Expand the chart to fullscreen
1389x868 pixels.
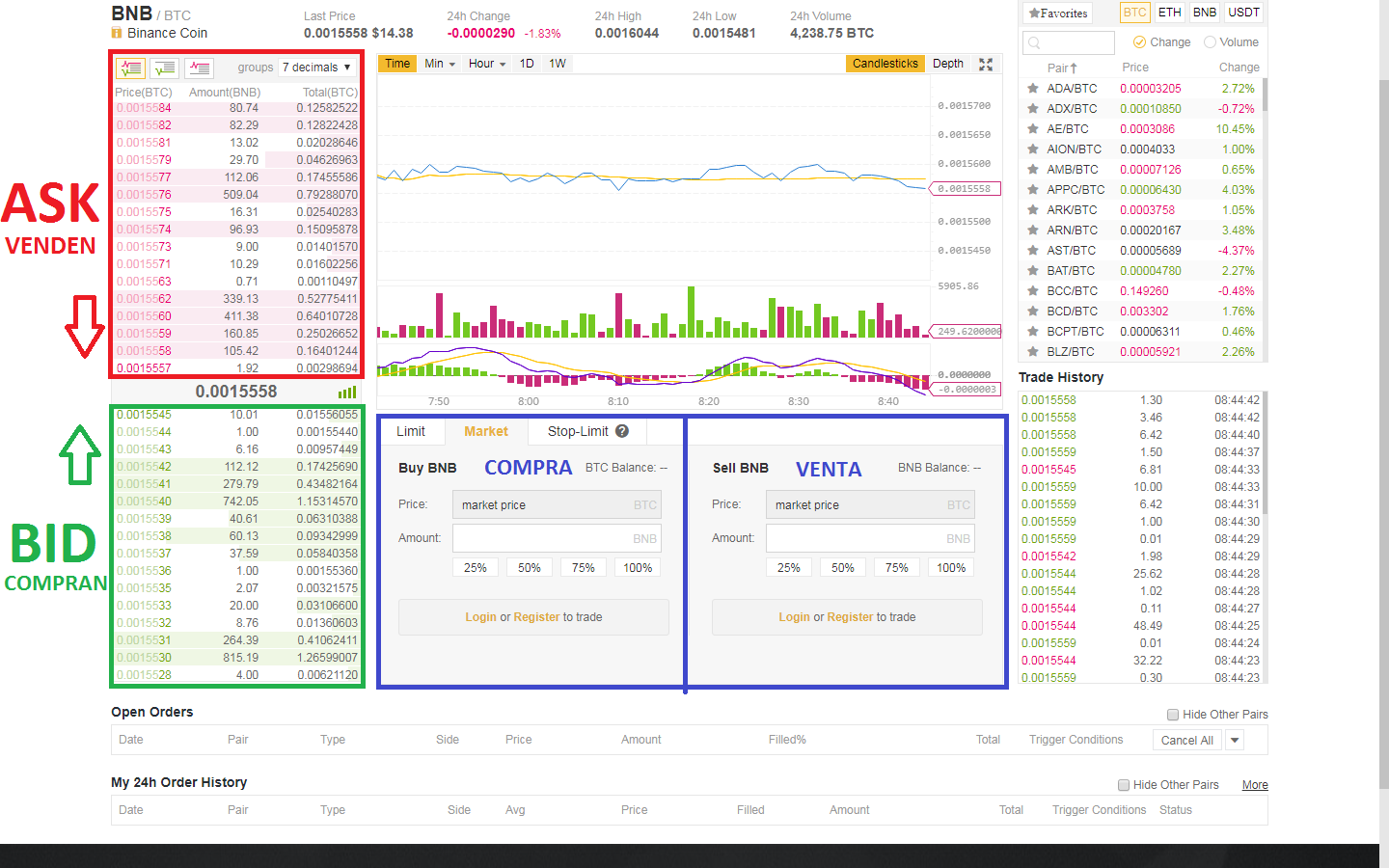click(986, 64)
